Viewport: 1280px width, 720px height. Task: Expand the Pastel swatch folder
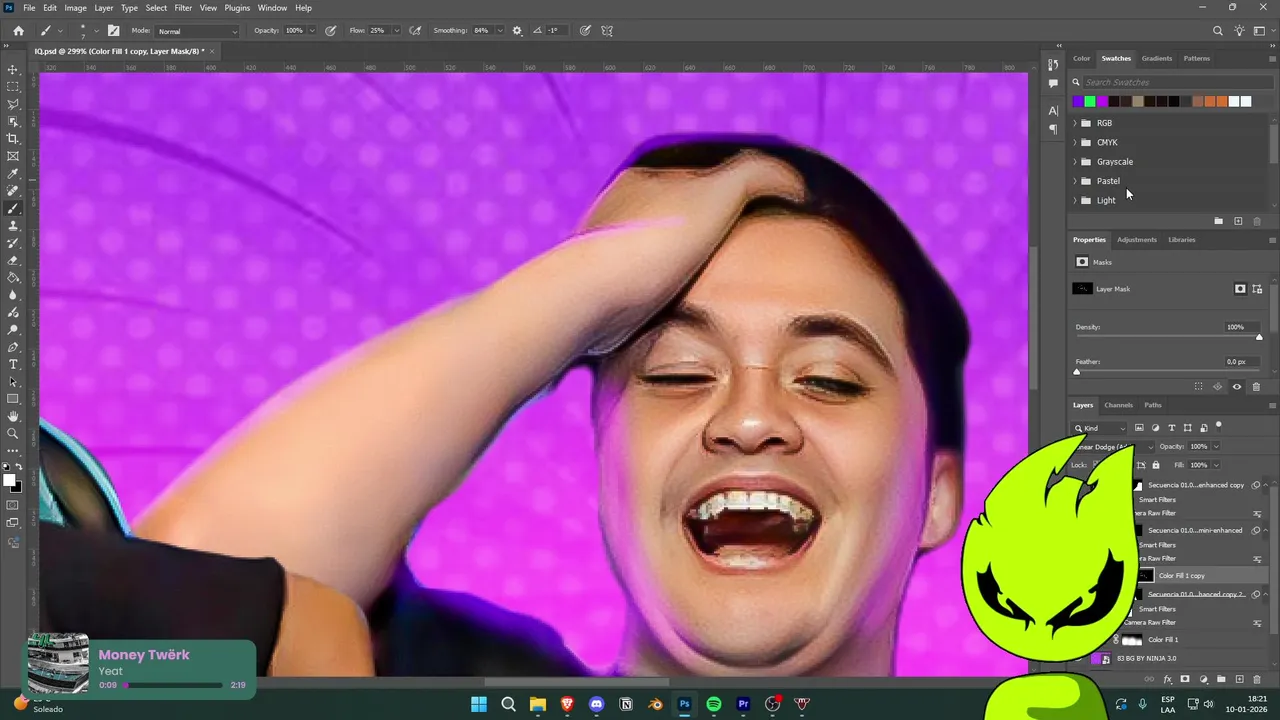(1075, 181)
